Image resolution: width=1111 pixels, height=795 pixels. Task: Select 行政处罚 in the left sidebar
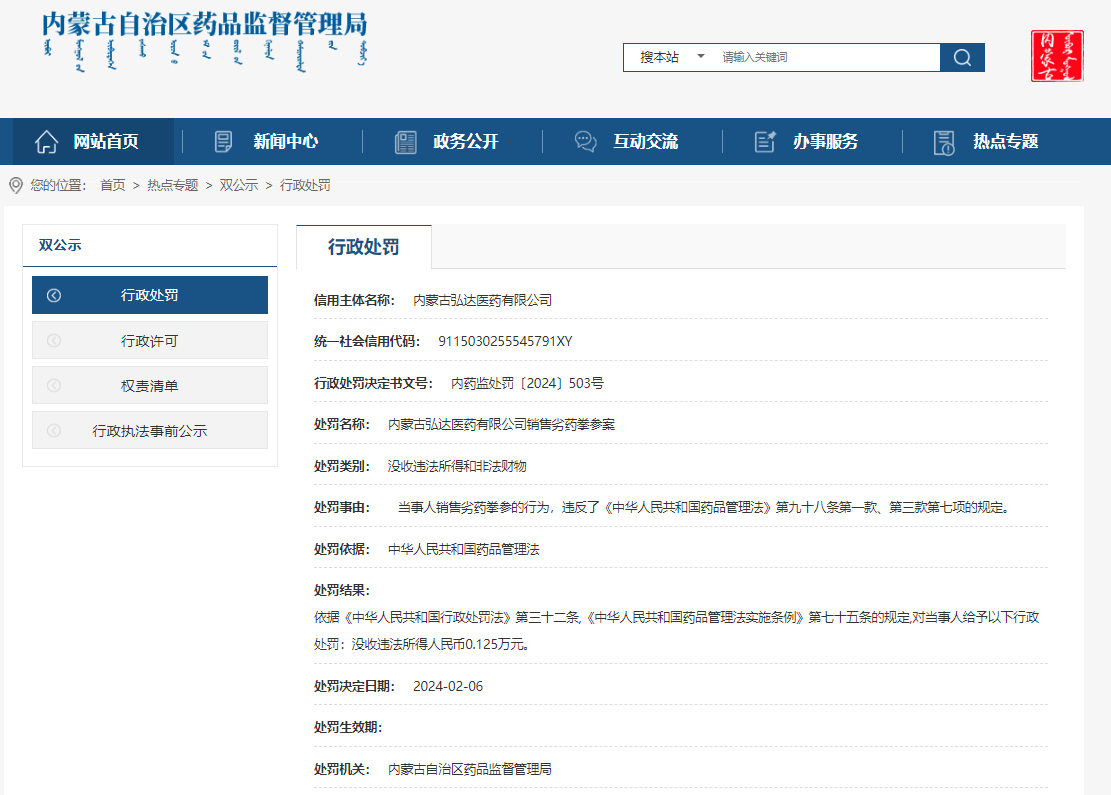150,295
